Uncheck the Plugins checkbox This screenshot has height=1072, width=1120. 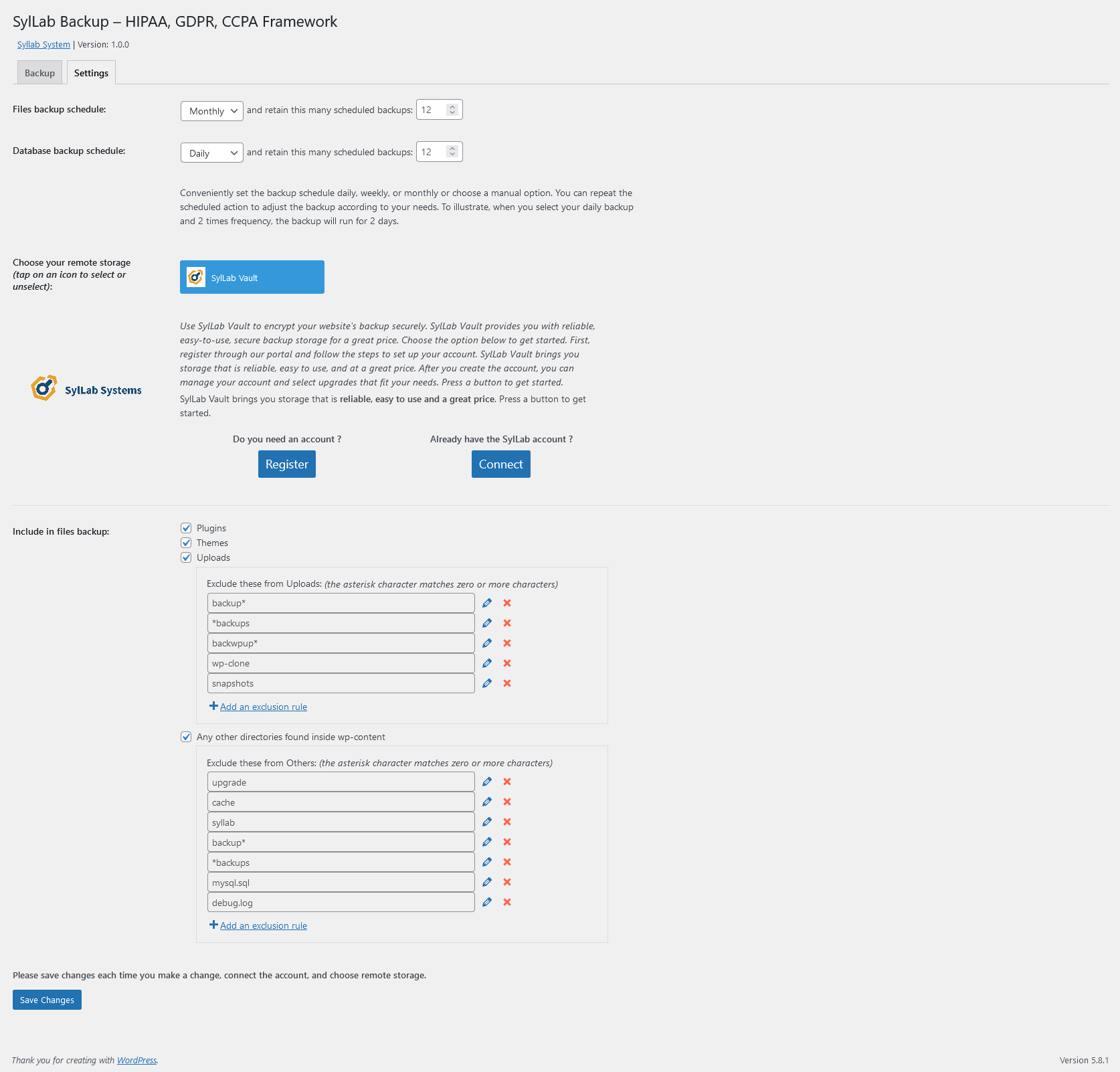pos(186,528)
